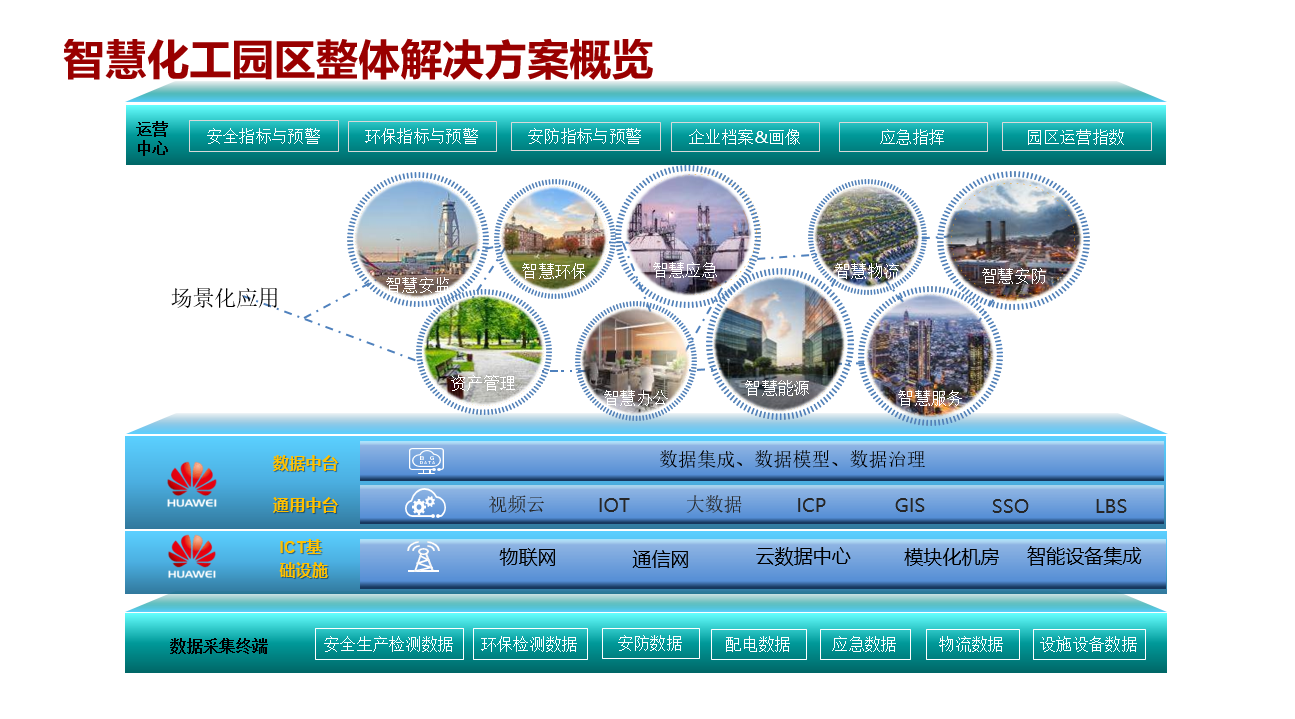Click ICP in the 通用中台 row
The height and width of the screenshot is (719, 1295).
click(x=812, y=505)
